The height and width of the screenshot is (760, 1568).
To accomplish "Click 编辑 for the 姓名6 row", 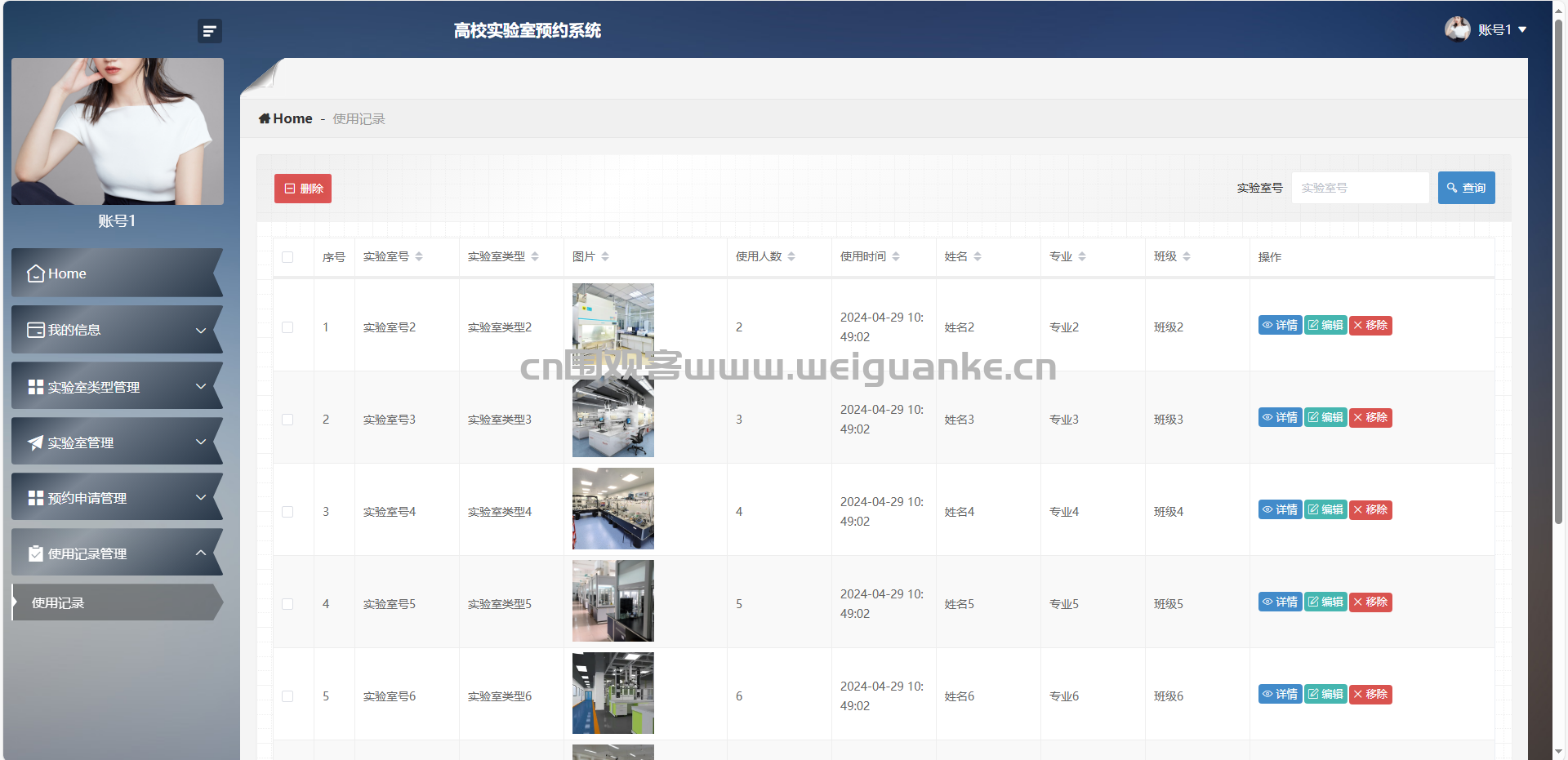I will 1325,694.
